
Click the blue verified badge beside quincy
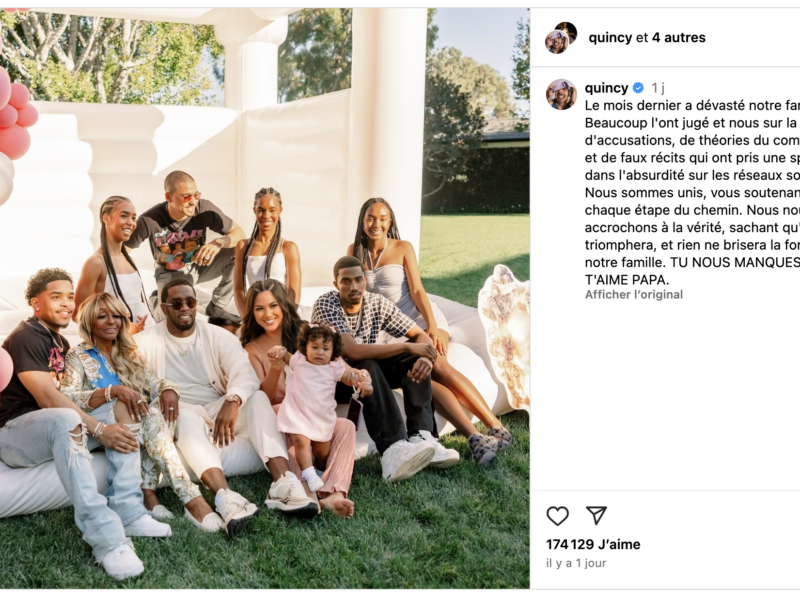[638, 88]
